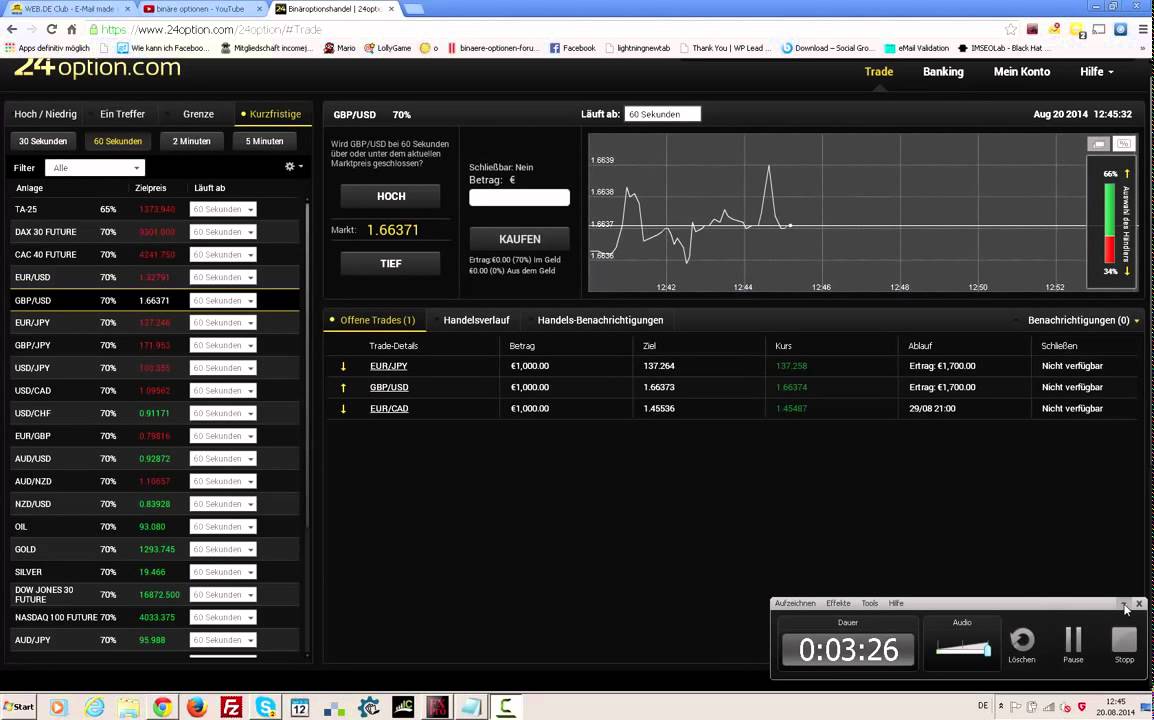The width and height of the screenshot is (1154, 720).
Task: Open Handels-Benachrichtigungen tab
Action: [x=601, y=320]
